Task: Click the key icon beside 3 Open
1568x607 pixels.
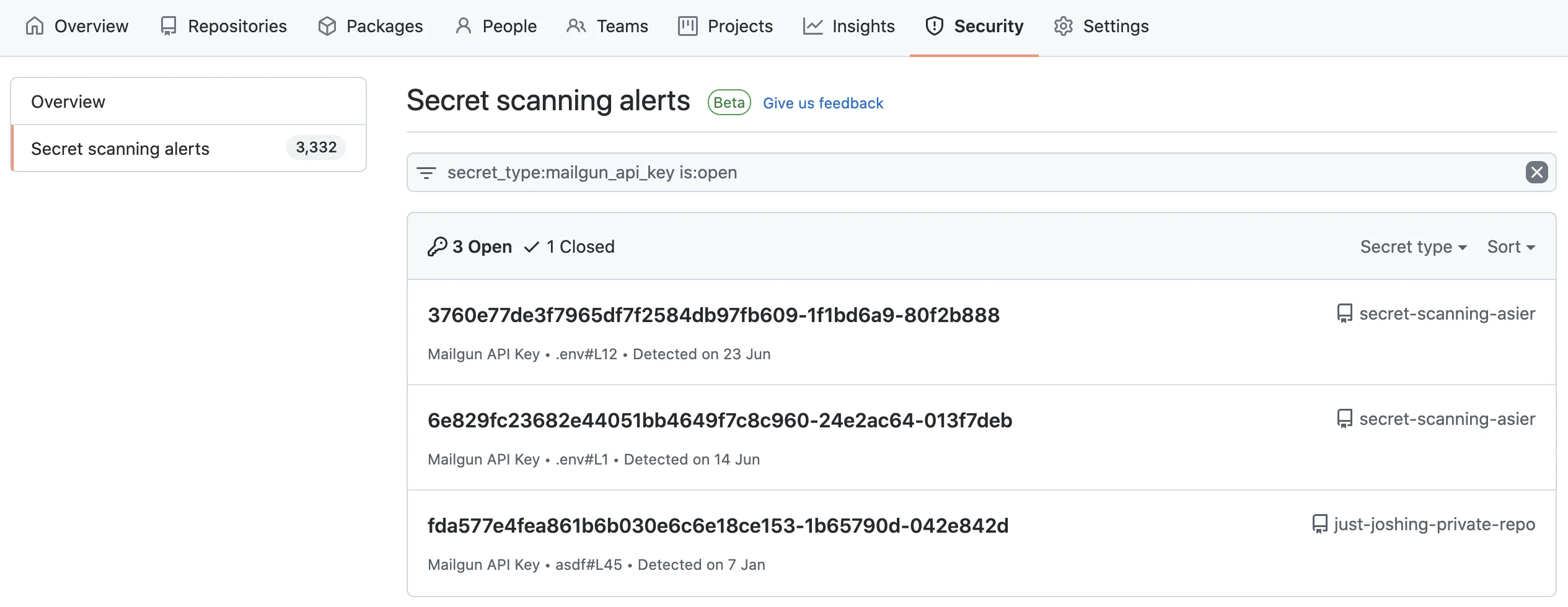Action: point(438,246)
